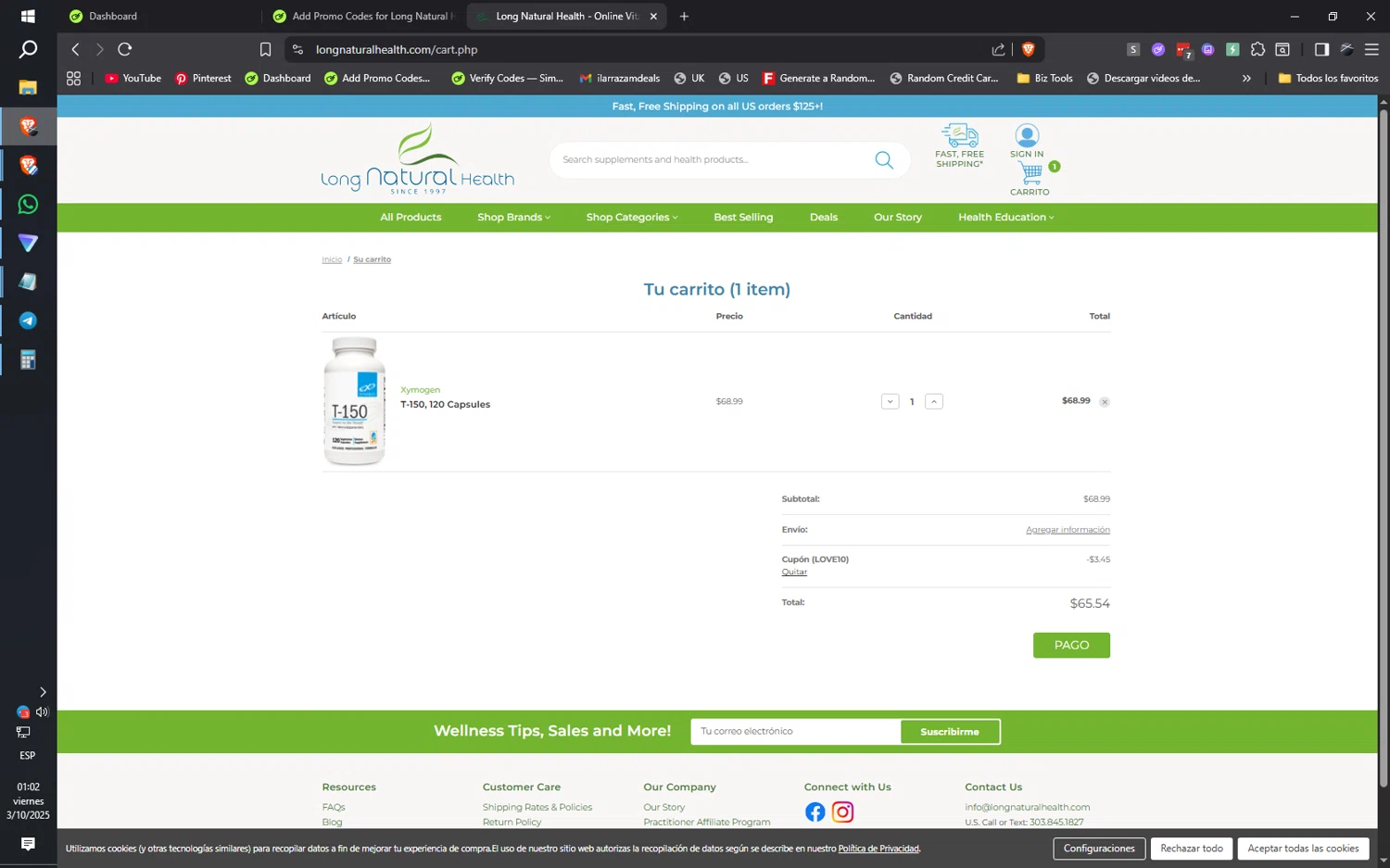Open YouTube bookmark
This screenshot has height=868, width=1390.
(x=133, y=79)
